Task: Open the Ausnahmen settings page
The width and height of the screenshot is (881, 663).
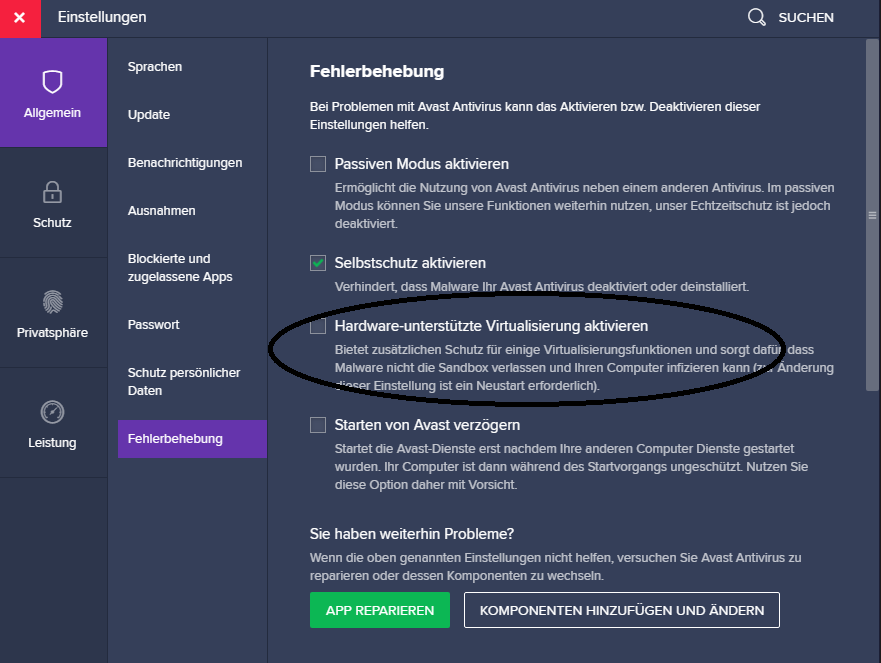Action: (x=162, y=211)
